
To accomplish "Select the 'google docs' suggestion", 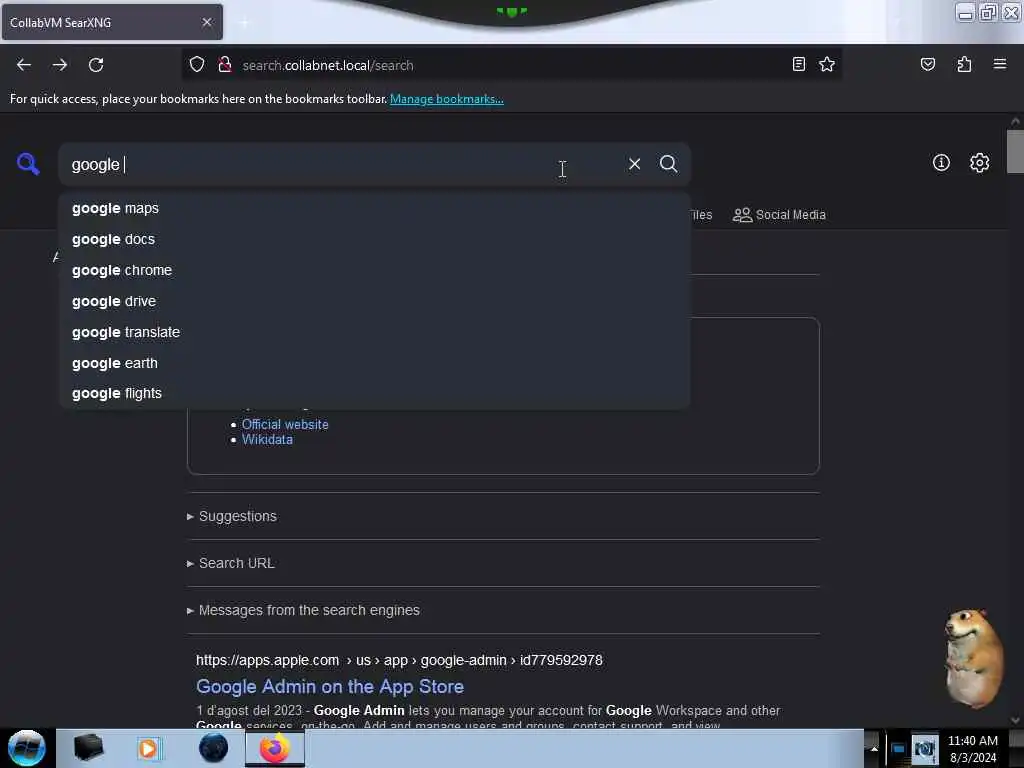I will 374,240.
